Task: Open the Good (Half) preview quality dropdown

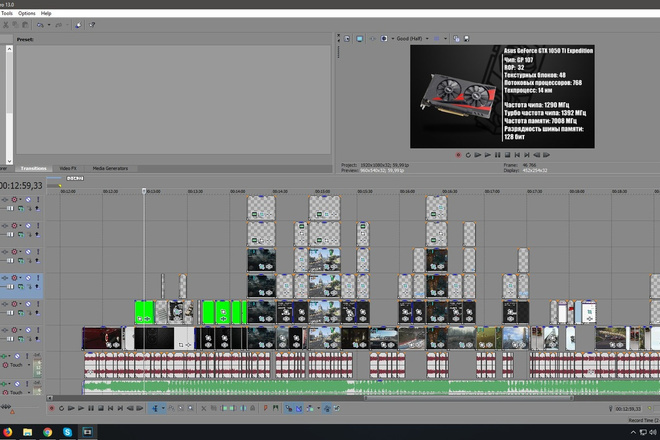Action: [x=412, y=38]
